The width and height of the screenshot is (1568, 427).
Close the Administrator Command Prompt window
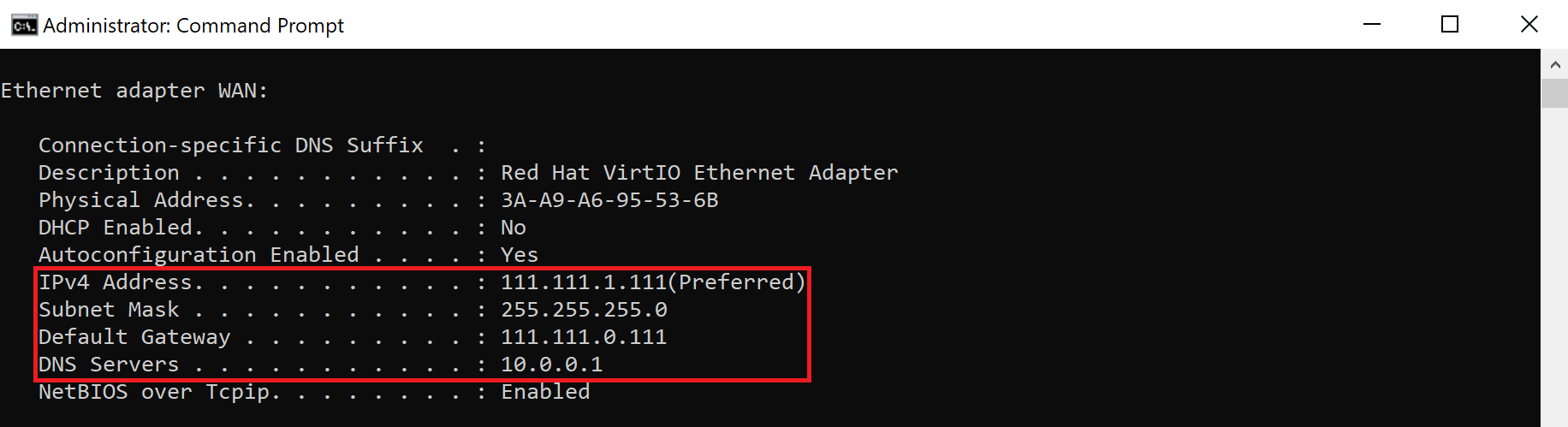[1529, 25]
